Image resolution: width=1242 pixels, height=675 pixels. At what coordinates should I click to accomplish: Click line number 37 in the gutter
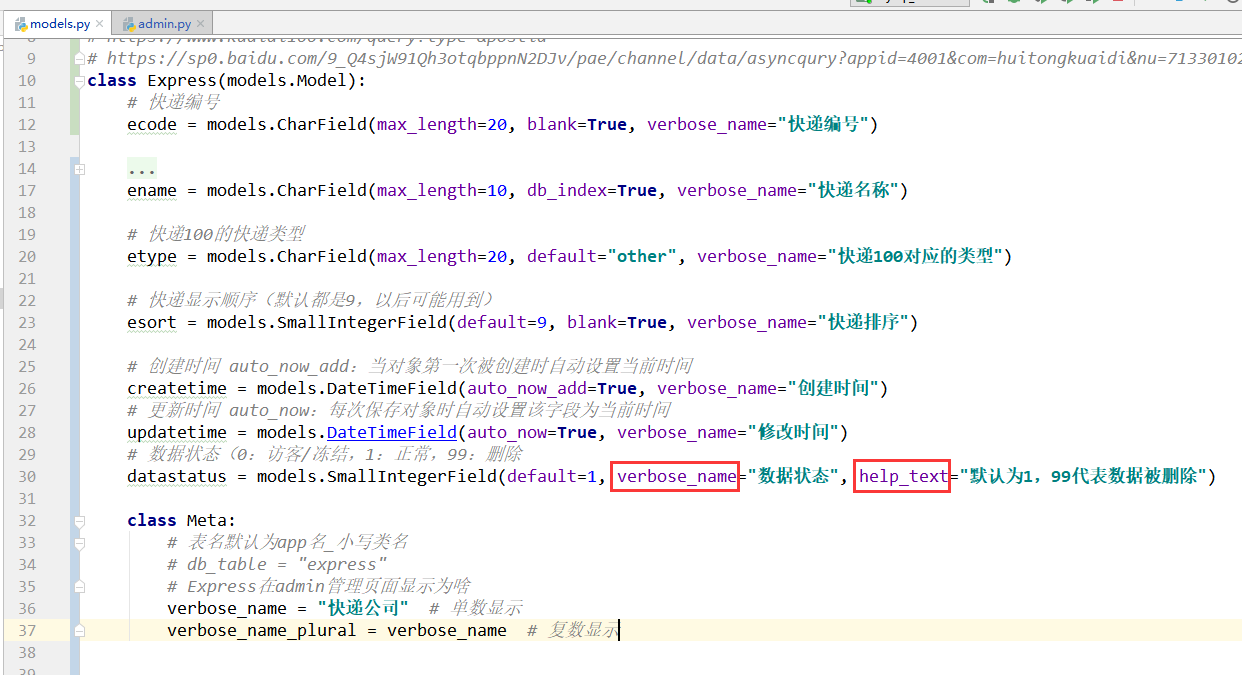[x=27, y=630]
